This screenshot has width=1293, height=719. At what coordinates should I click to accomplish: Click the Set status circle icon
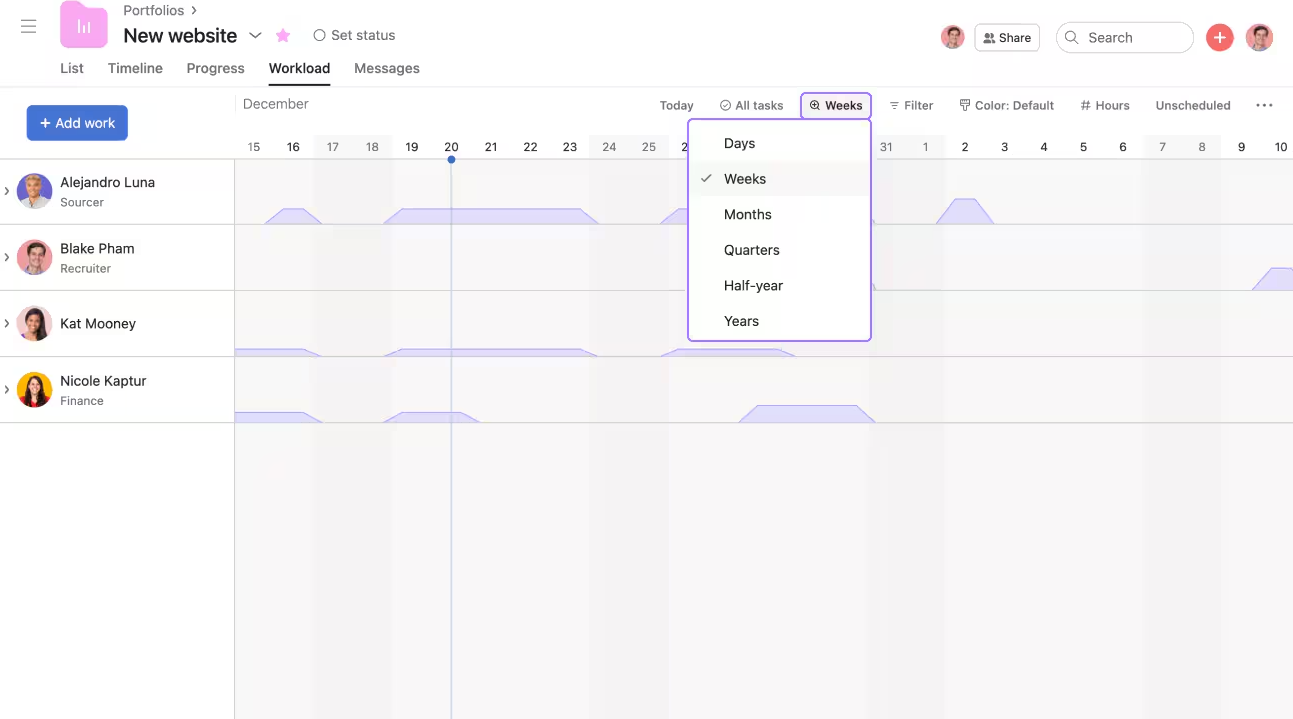(319, 35)
